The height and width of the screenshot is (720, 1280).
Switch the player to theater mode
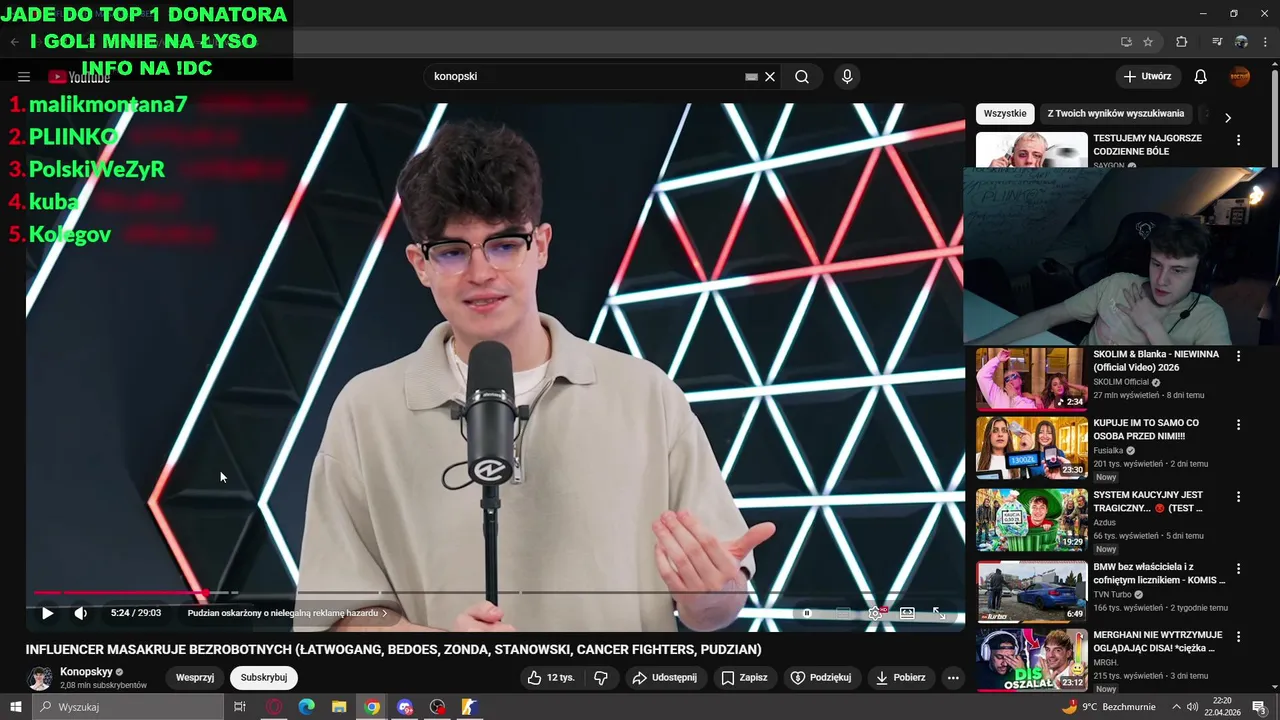907,613
